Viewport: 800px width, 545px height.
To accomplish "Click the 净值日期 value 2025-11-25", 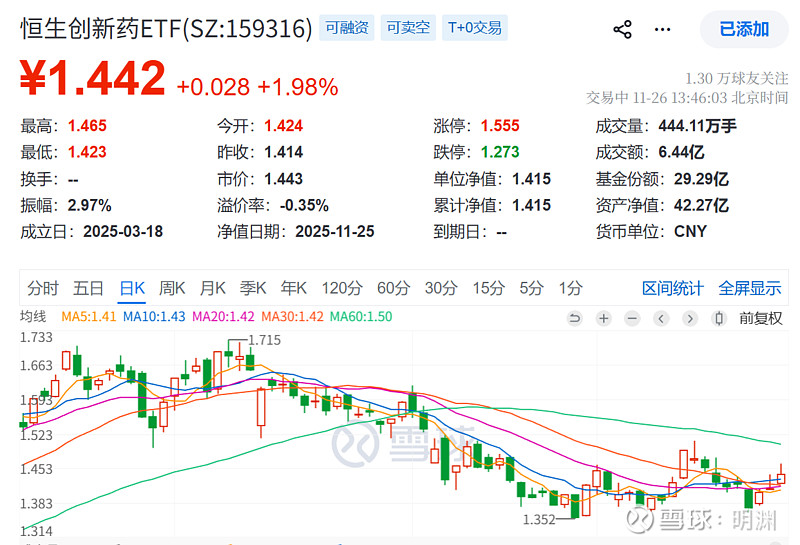I will click(335, 232).
